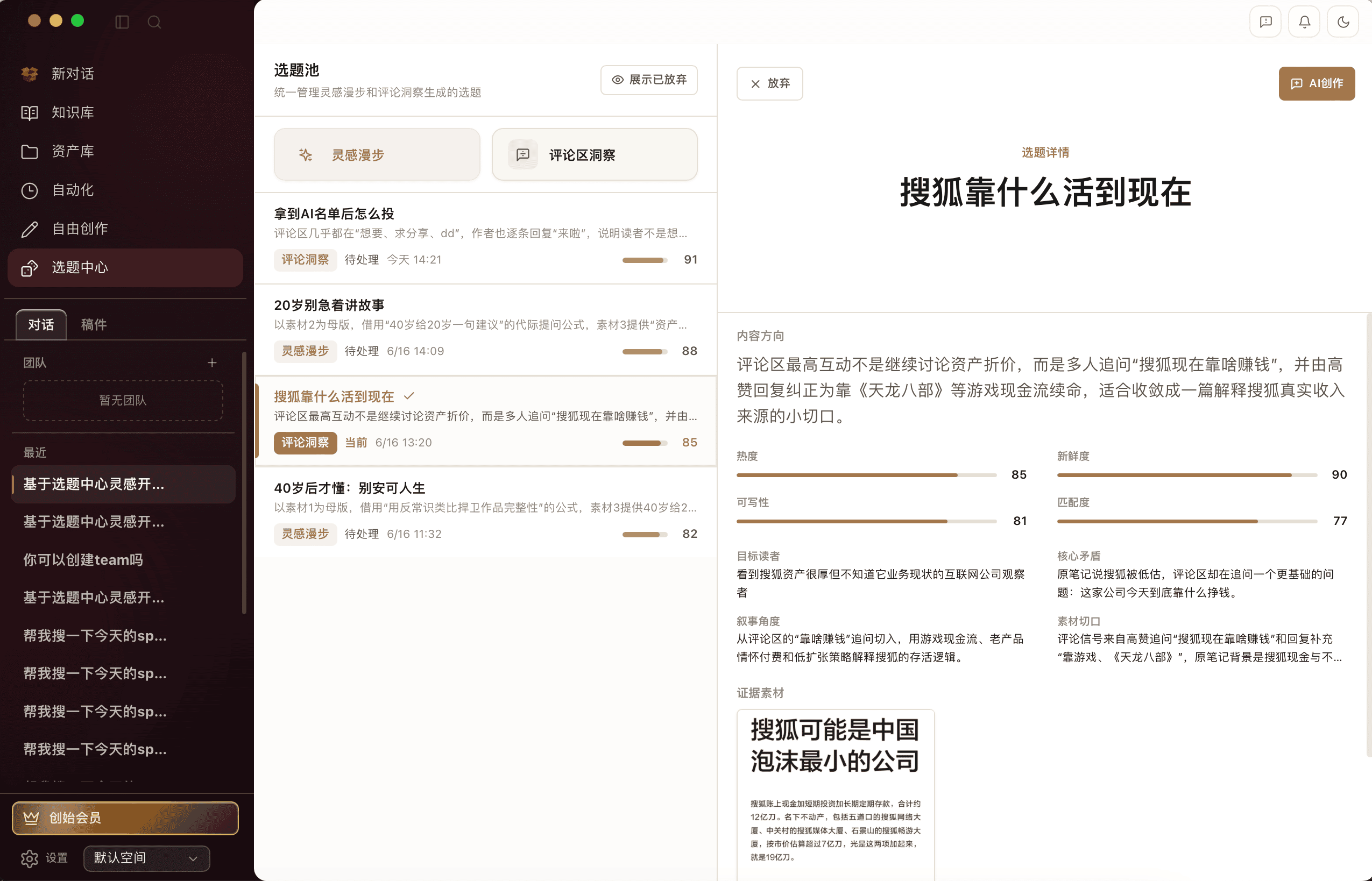Open the 搜狐可能是中国泡沫最小的公司 evidence thumbnail
The image size is (1372, 881).
coord(836,795)
